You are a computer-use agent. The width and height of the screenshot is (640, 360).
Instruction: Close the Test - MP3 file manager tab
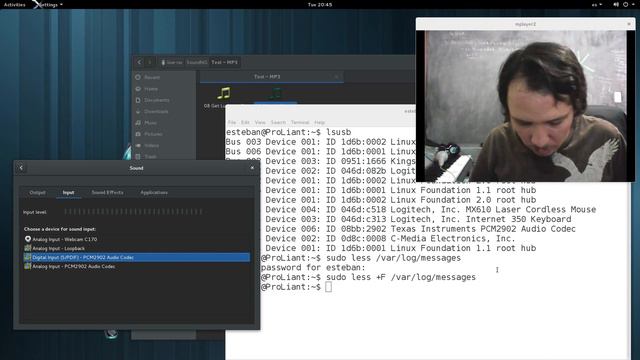pyautogui.click(x=336, y=77)
